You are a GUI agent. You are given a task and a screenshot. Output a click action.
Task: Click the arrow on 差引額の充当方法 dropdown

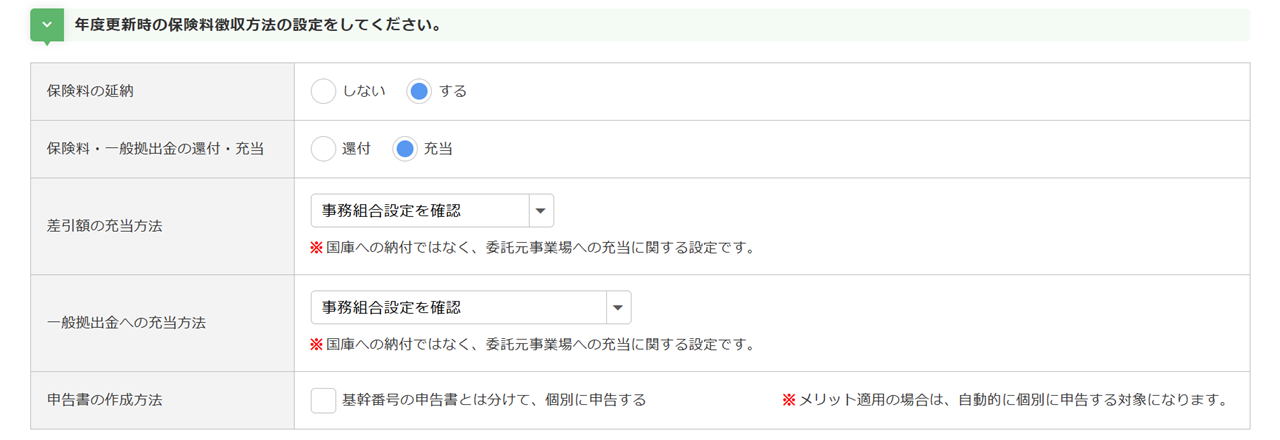[540, 211]
